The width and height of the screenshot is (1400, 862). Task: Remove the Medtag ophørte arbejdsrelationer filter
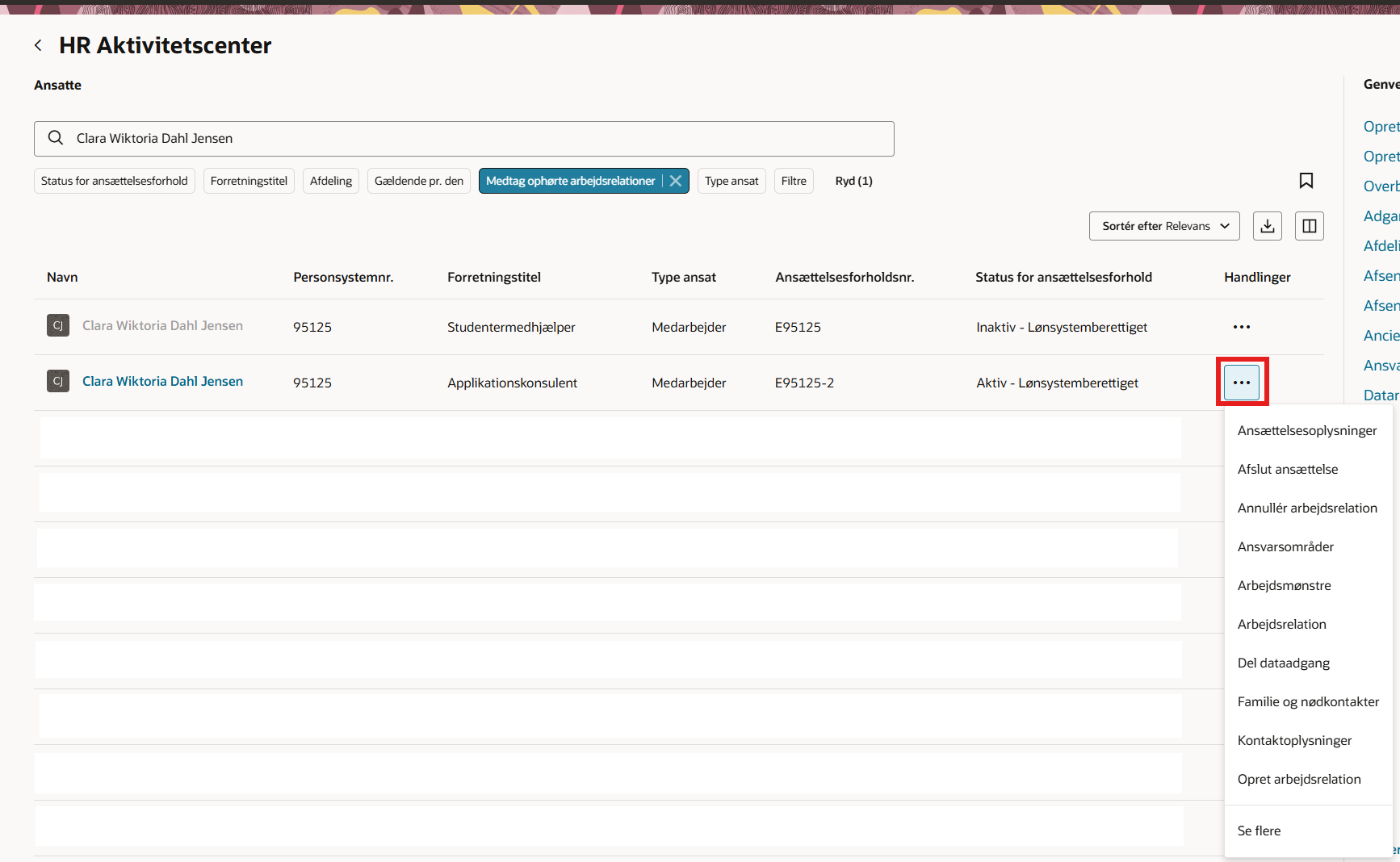click(x=676, y=181)
